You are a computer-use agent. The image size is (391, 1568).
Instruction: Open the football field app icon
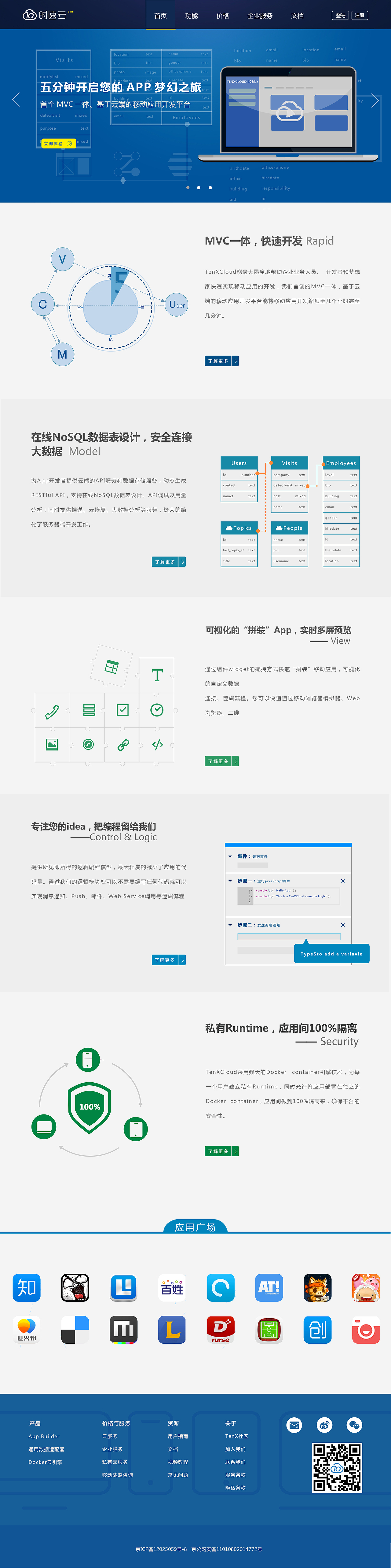tap(269, 1330)
